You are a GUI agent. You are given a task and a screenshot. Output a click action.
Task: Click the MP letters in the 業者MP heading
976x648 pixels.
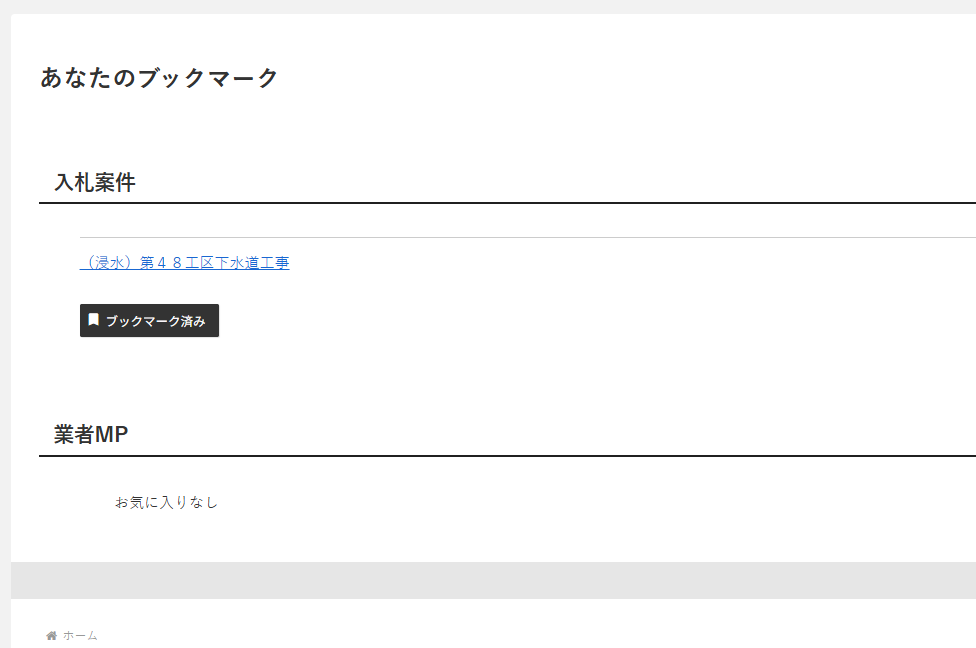click(111, 435)
